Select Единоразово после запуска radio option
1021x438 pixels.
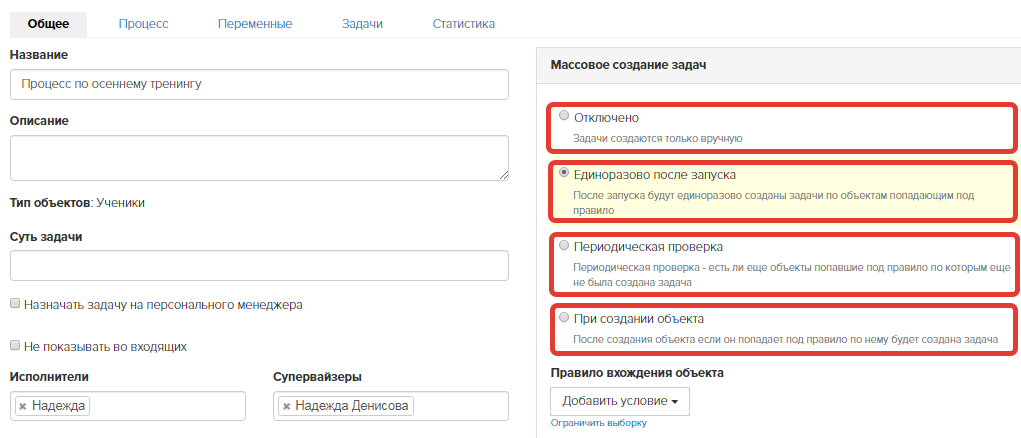point(564,173)
